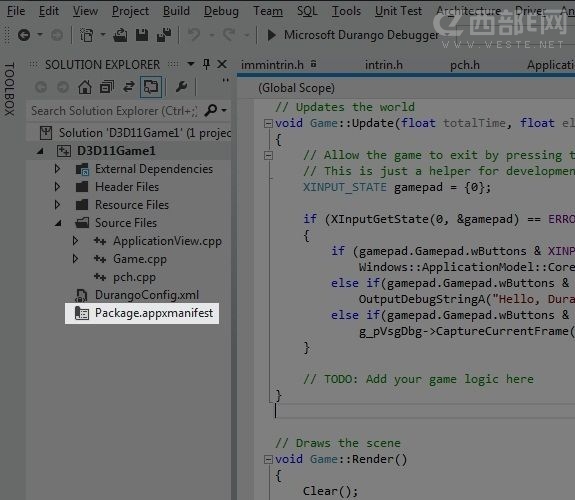Click the XINPUT_STATE type in code
The image size is (575, 500).
(x=344, y=187)
